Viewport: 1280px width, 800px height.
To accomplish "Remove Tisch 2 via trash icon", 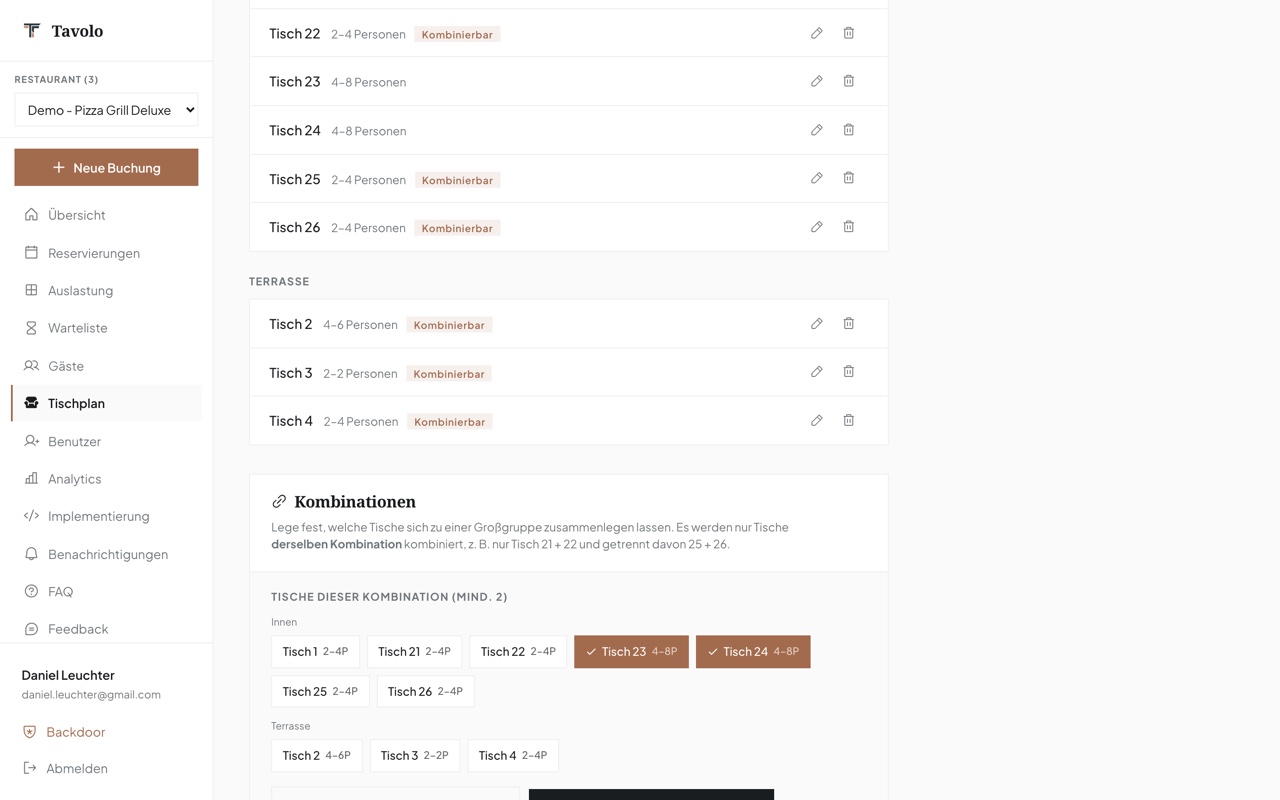I will (x=848, y=324).
